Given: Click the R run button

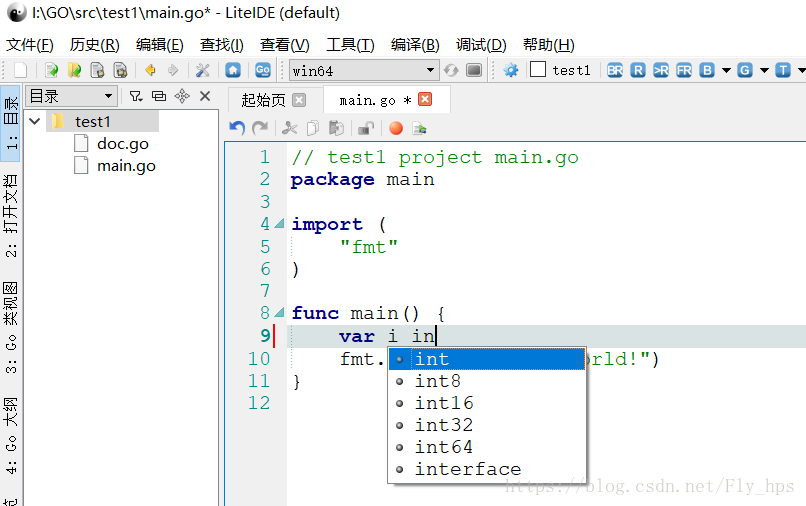Looking at the screenshot, I should pos(638,70).
